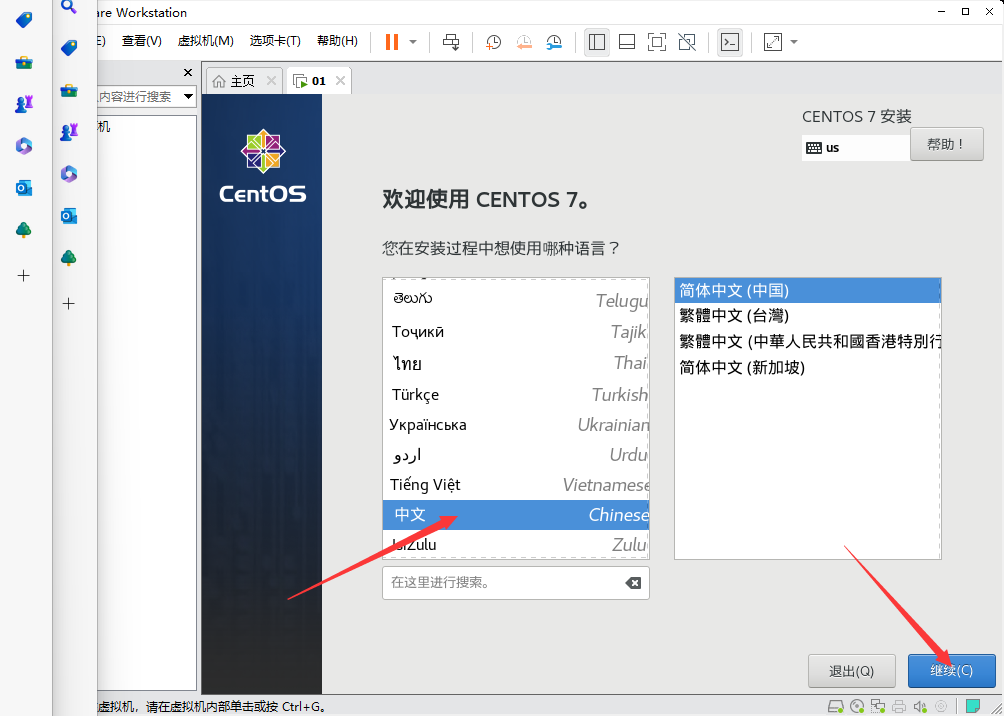
Task: Click chess pieces icon in leftmost sidebar column
Action: [x=24, y=104]
